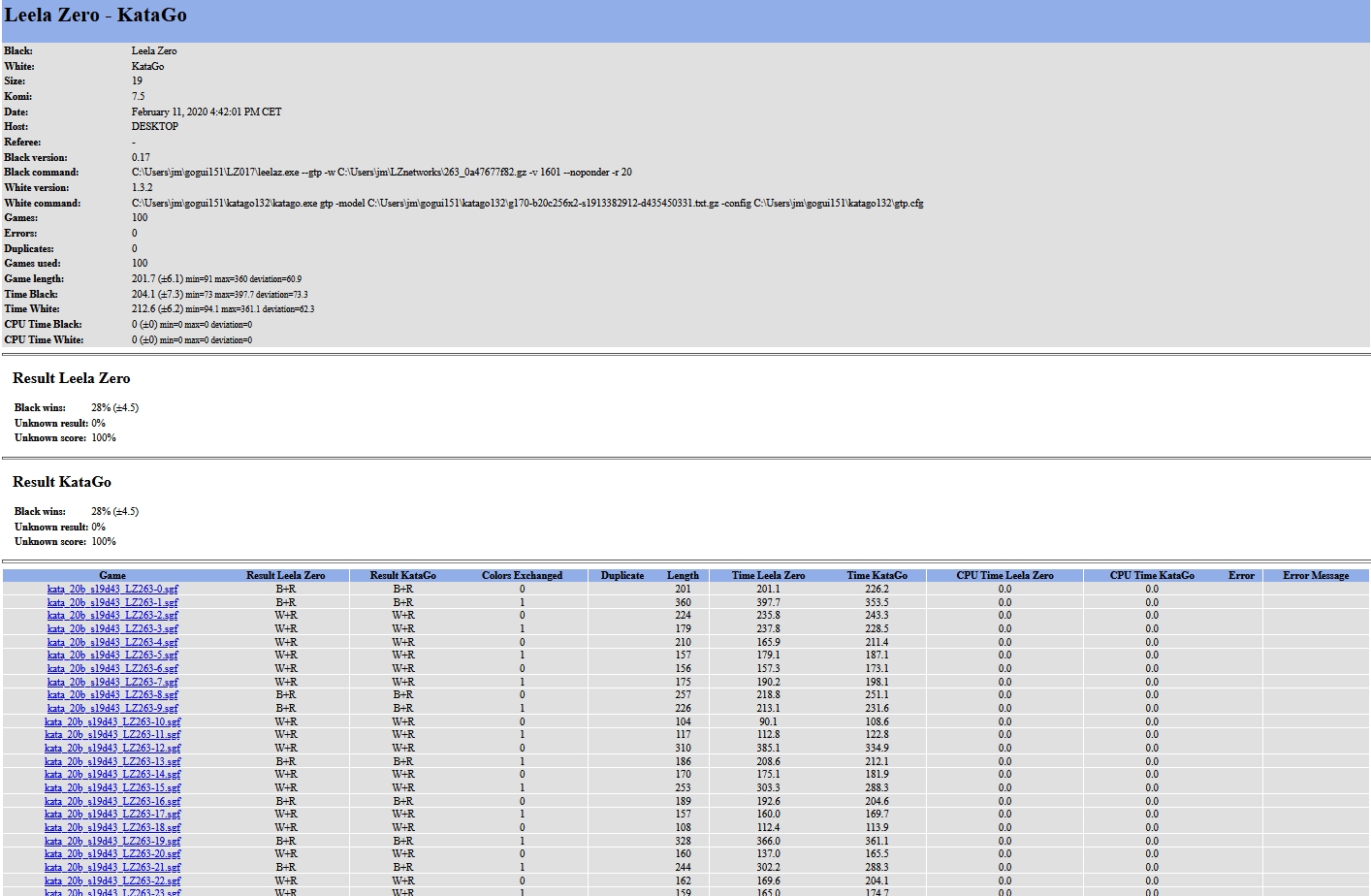The height and width of the screenshot is (896, 1371).
Task: Open game file kata_20b_s19d43_LZ263-18.sgf
Action: tap(112, 827)
